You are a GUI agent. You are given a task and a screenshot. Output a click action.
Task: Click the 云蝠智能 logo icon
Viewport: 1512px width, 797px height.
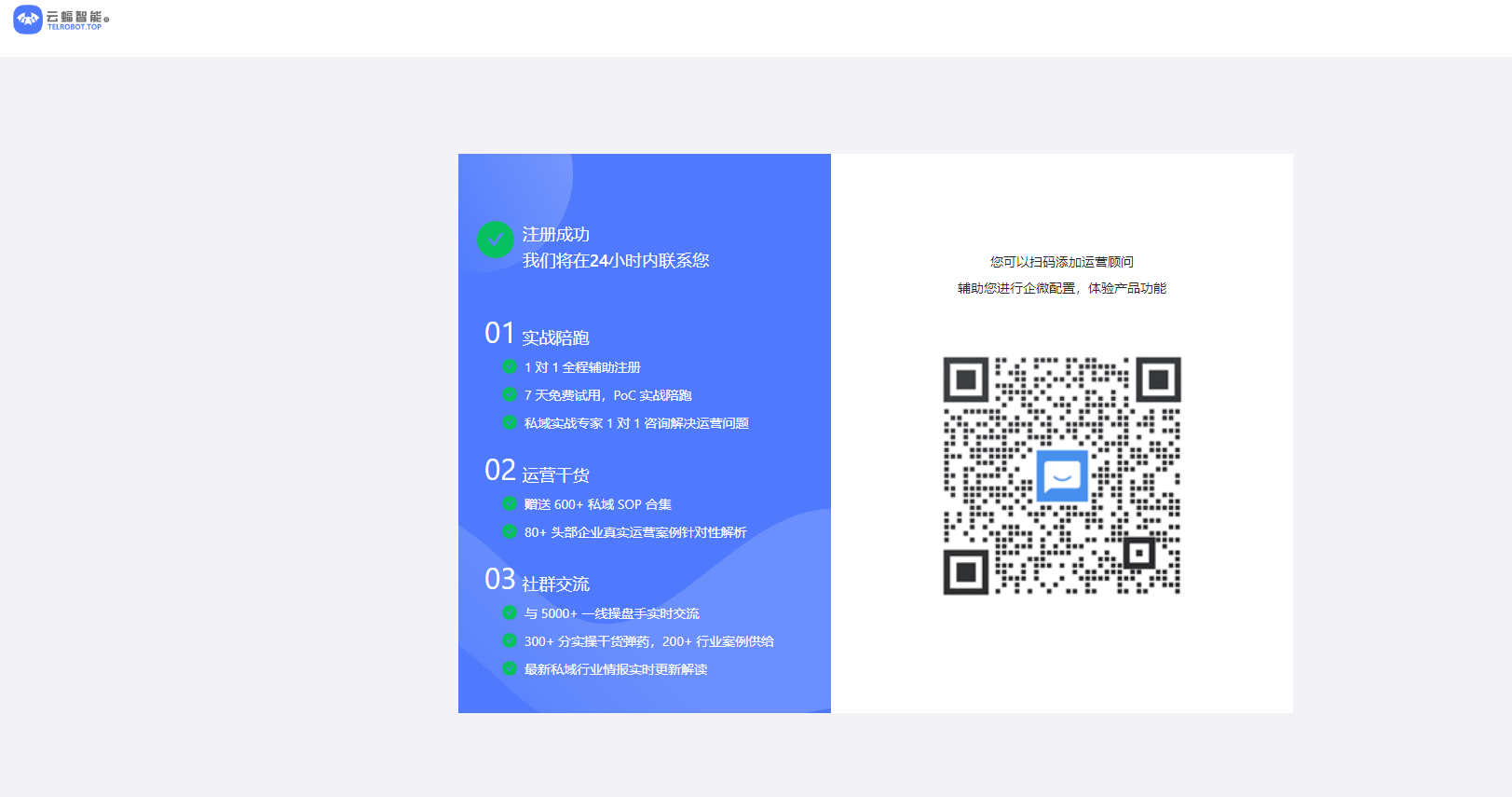28,20
